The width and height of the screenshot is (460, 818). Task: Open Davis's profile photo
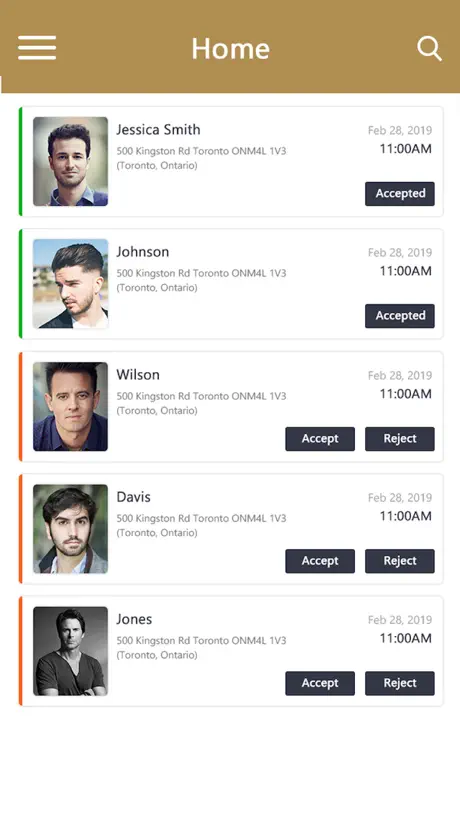(70, 528)
